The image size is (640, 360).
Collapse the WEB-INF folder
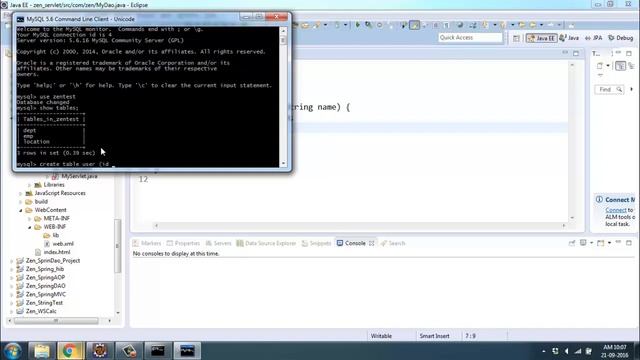tap(30, 227)
